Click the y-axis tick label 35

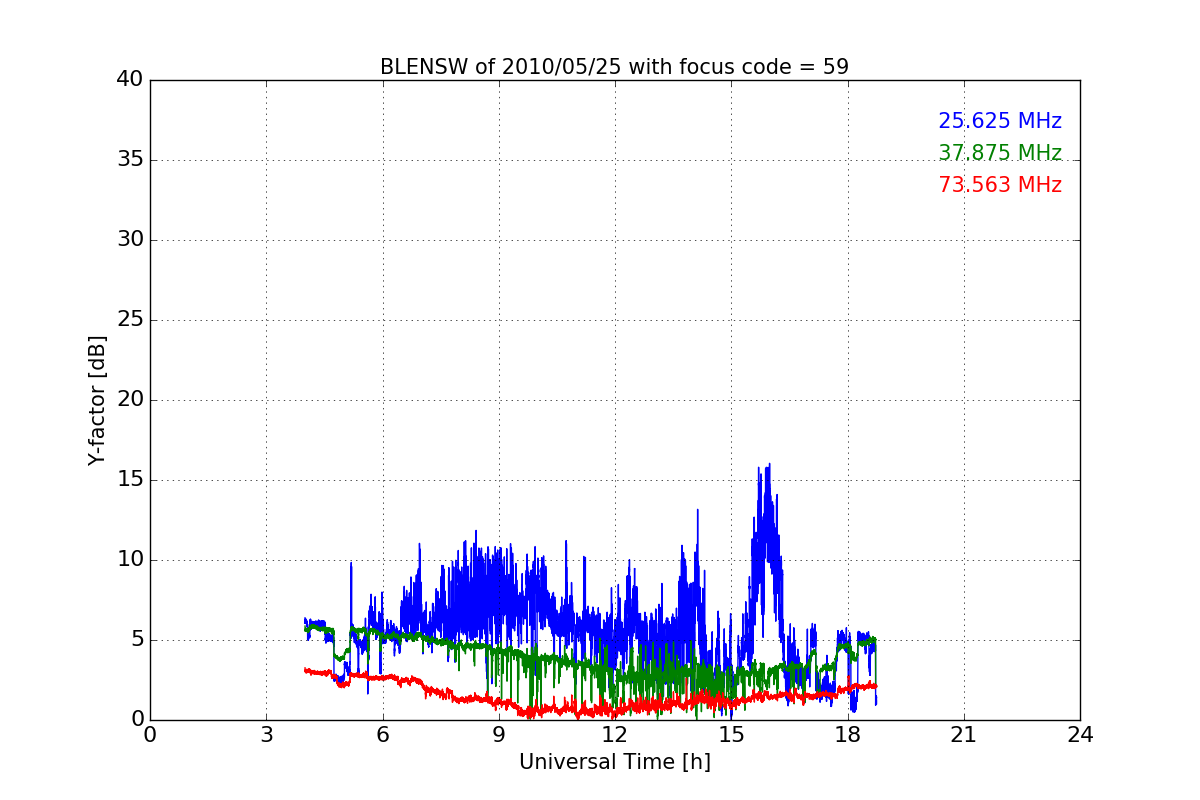(130, 160)
